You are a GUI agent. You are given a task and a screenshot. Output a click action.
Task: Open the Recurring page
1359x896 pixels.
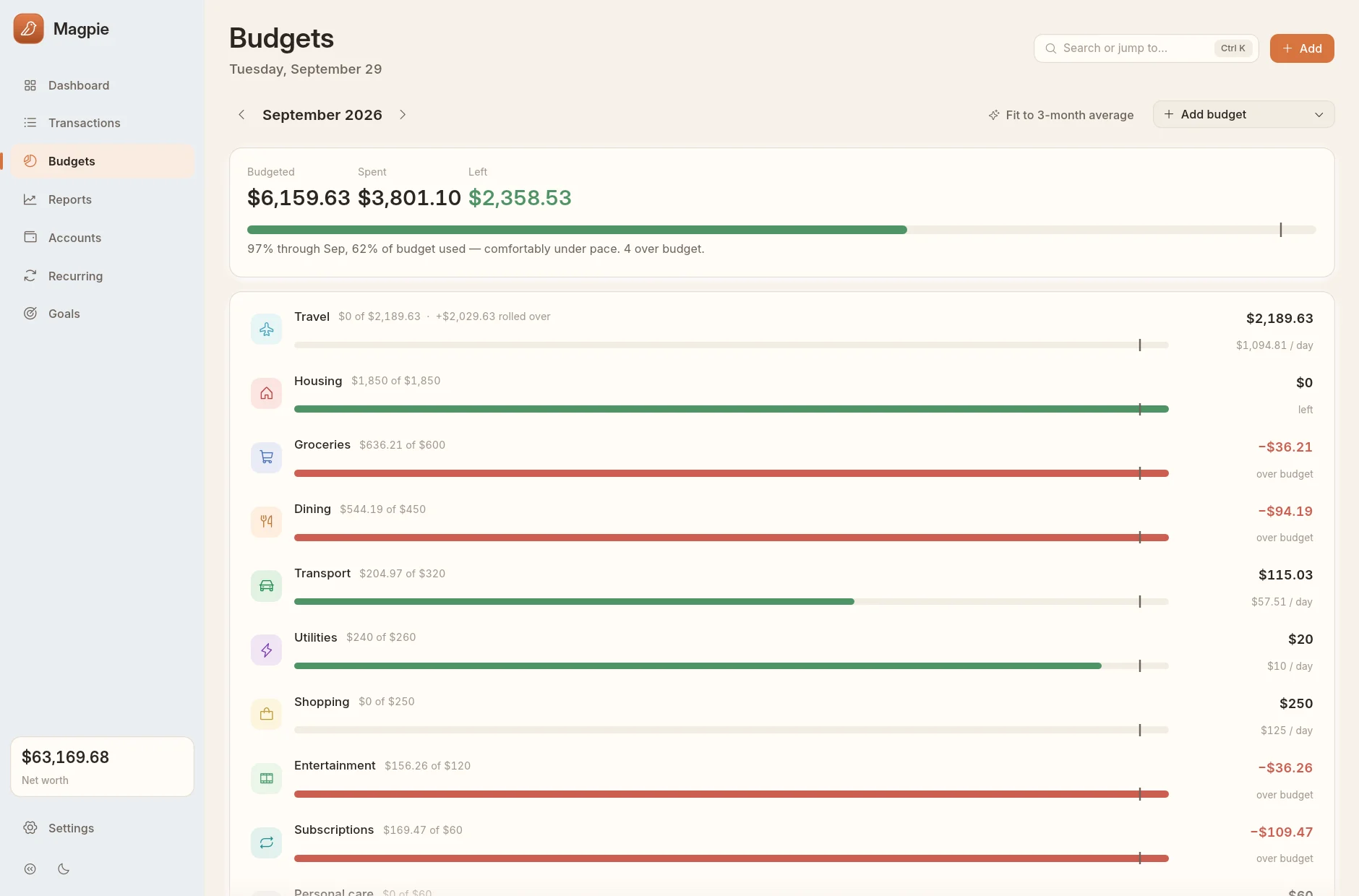102,276
